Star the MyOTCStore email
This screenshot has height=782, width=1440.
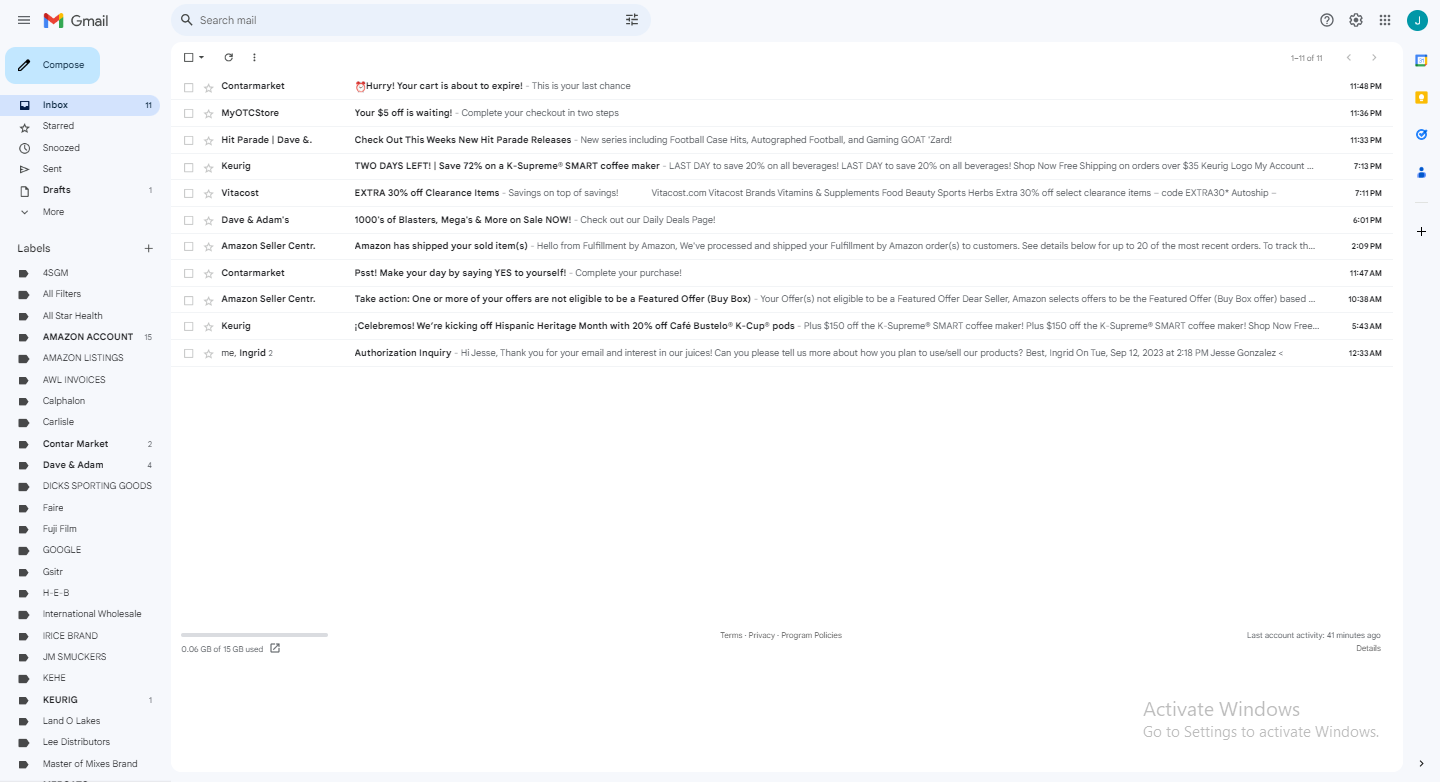[208, 114]
